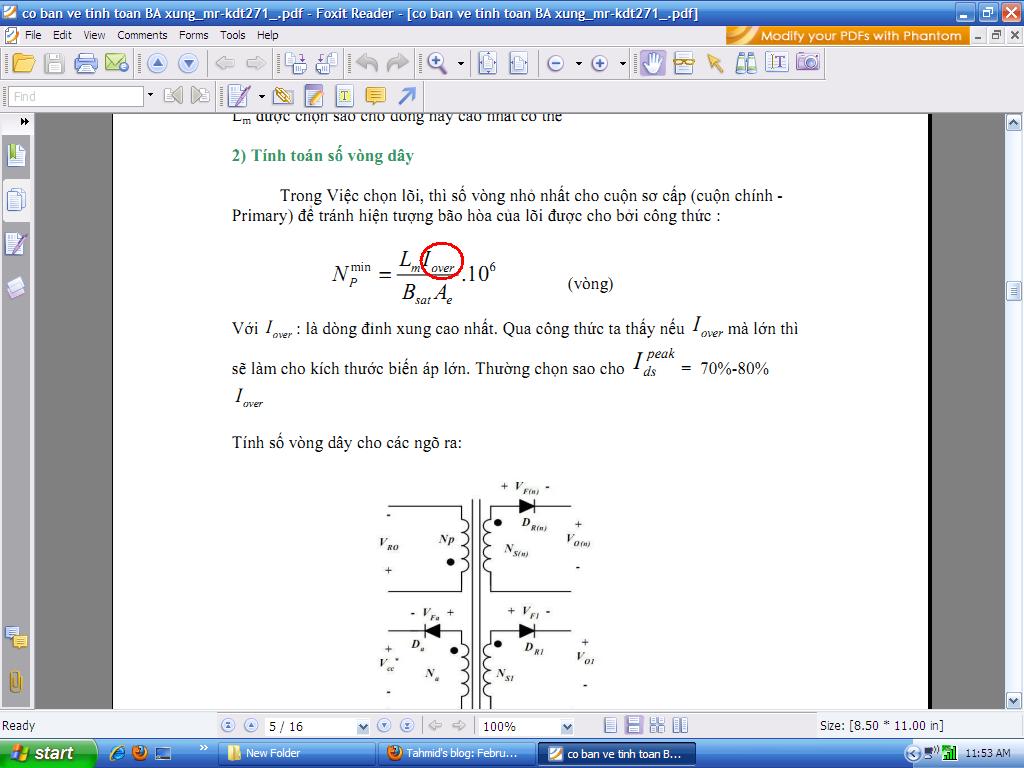
Task: Expand the Find box options dropdown
Action: click(x=150, y=96)
